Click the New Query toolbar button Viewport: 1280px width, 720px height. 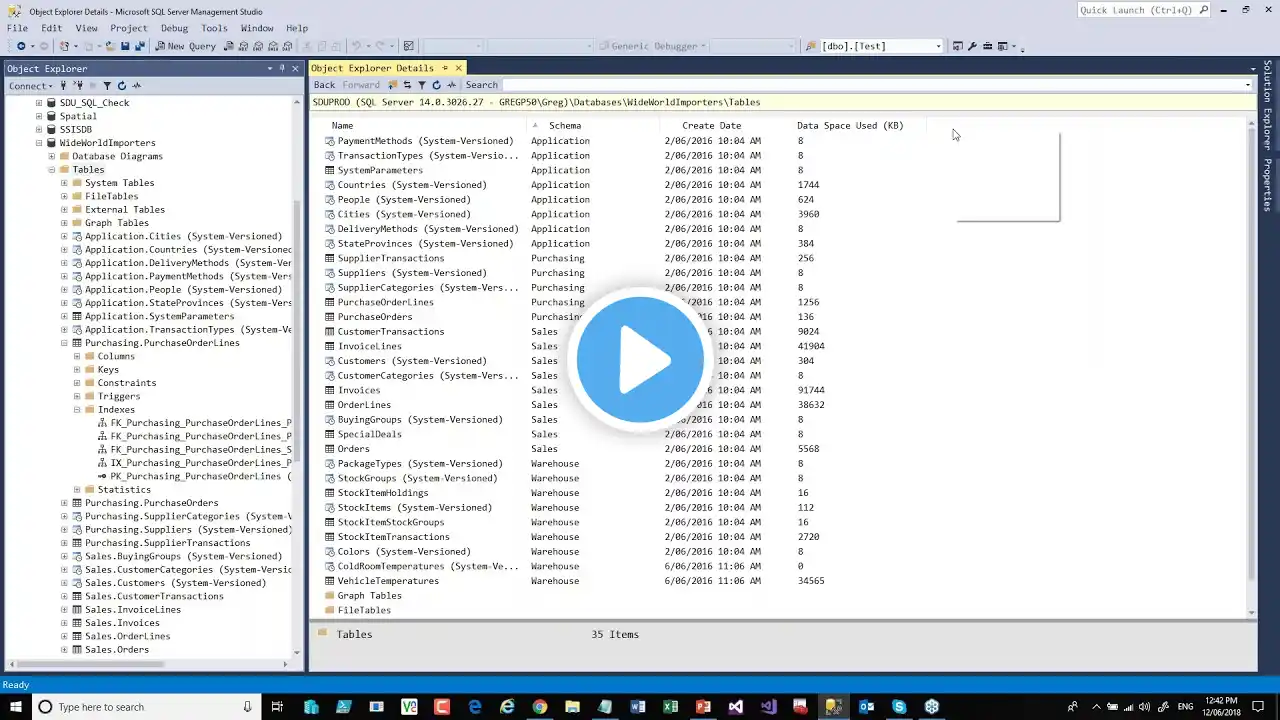(x=185, y=46)
